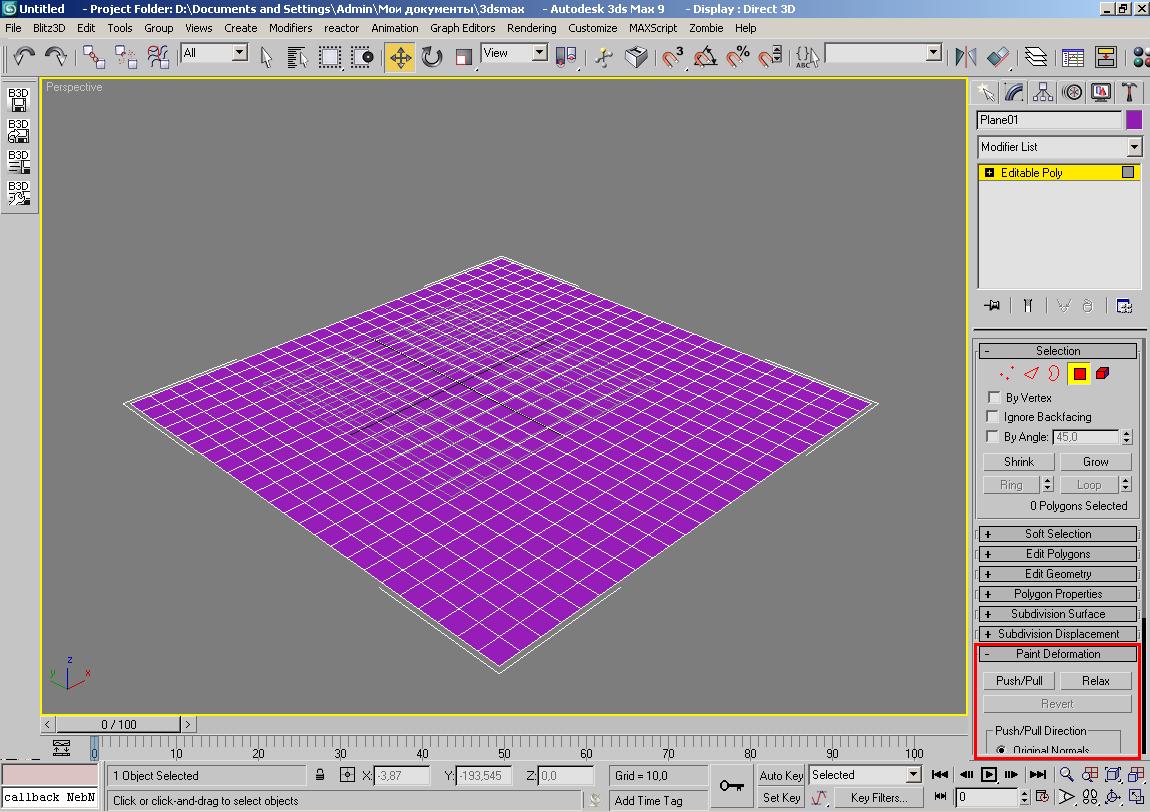
Task: Click the Pin Stack icon
Action: coord(991,306)
